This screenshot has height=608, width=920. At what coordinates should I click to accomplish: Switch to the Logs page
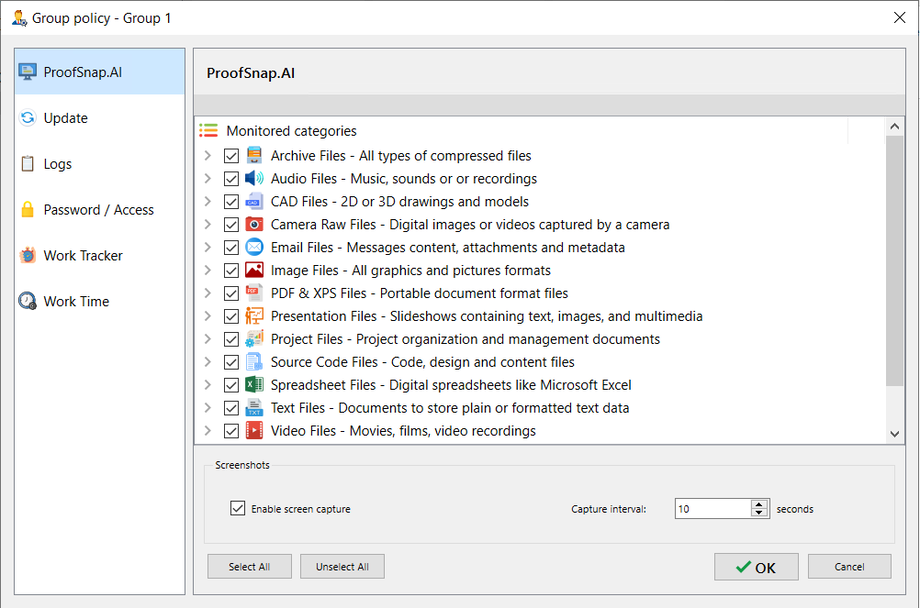(100, 163)
